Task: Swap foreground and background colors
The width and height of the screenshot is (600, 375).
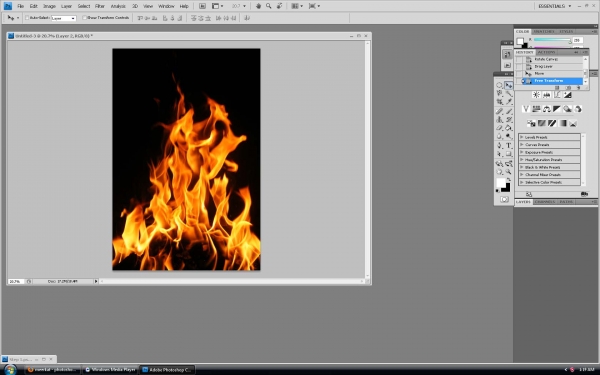Action: coord(509,179)
